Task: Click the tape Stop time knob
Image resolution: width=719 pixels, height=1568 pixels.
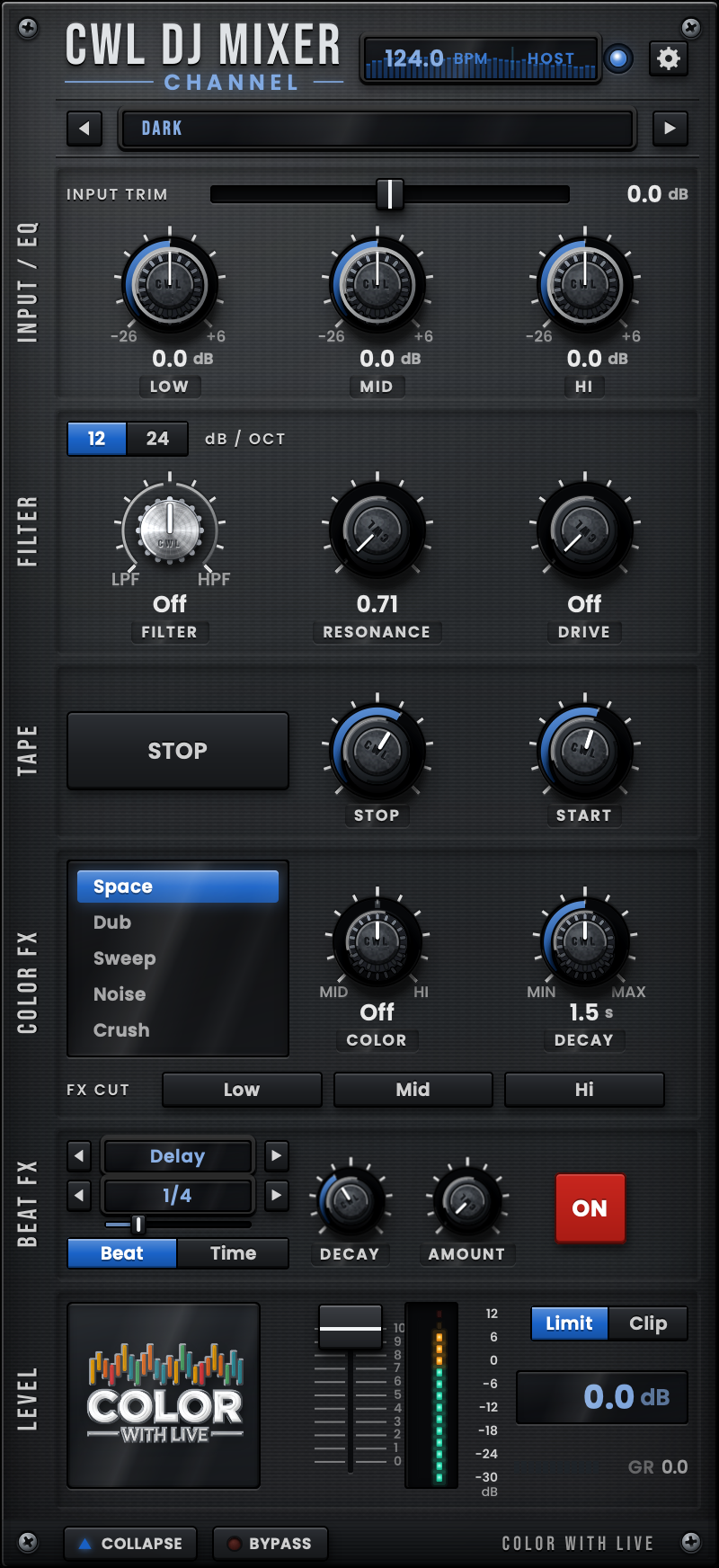Action: coord(377,751)
